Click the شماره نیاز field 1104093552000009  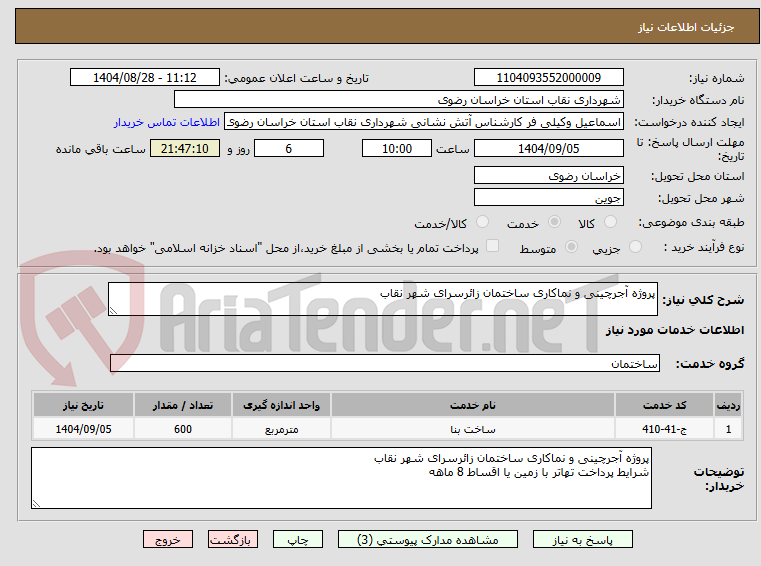click(548, 78)
